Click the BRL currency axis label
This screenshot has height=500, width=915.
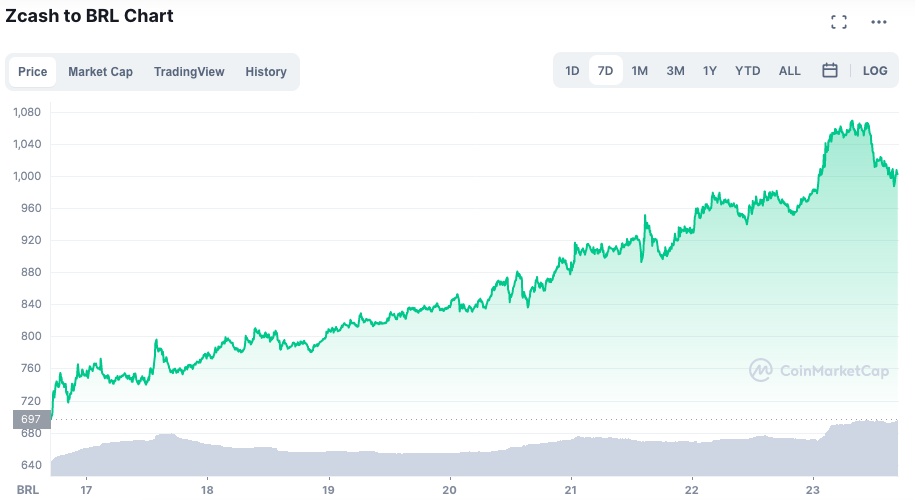[28, 490]
